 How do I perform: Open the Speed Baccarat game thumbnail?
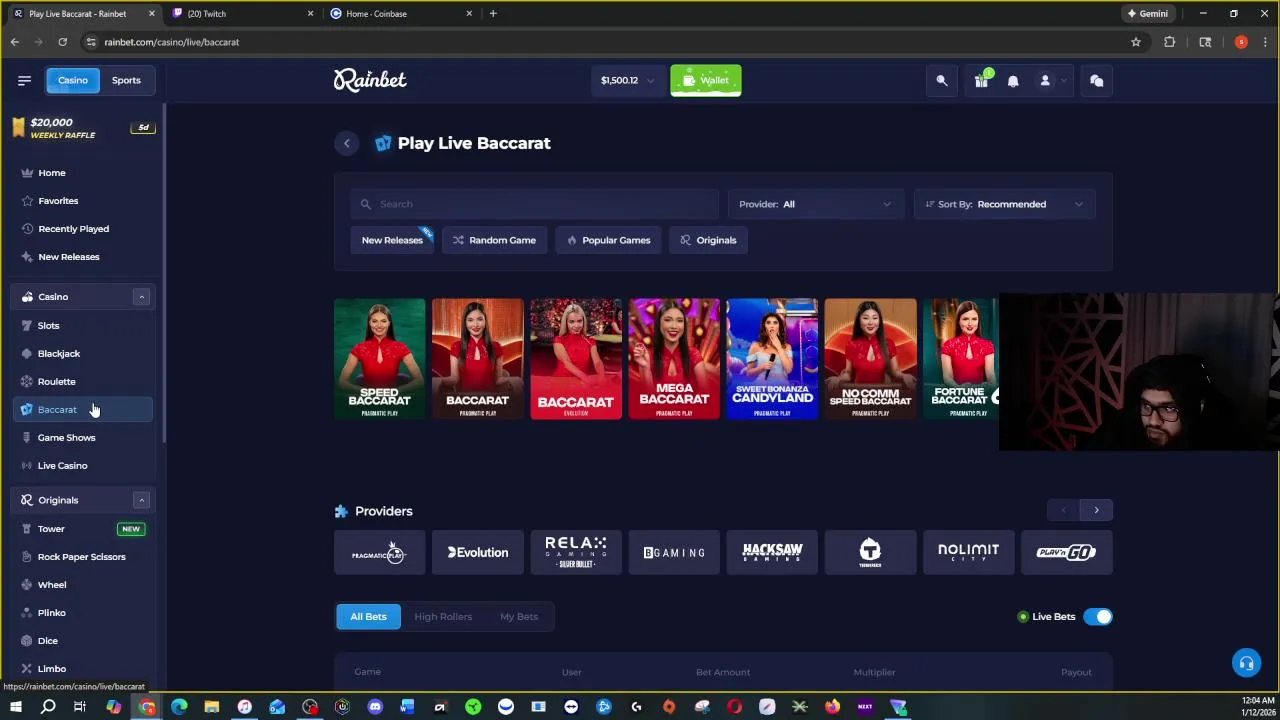click(x=379, y=358)
